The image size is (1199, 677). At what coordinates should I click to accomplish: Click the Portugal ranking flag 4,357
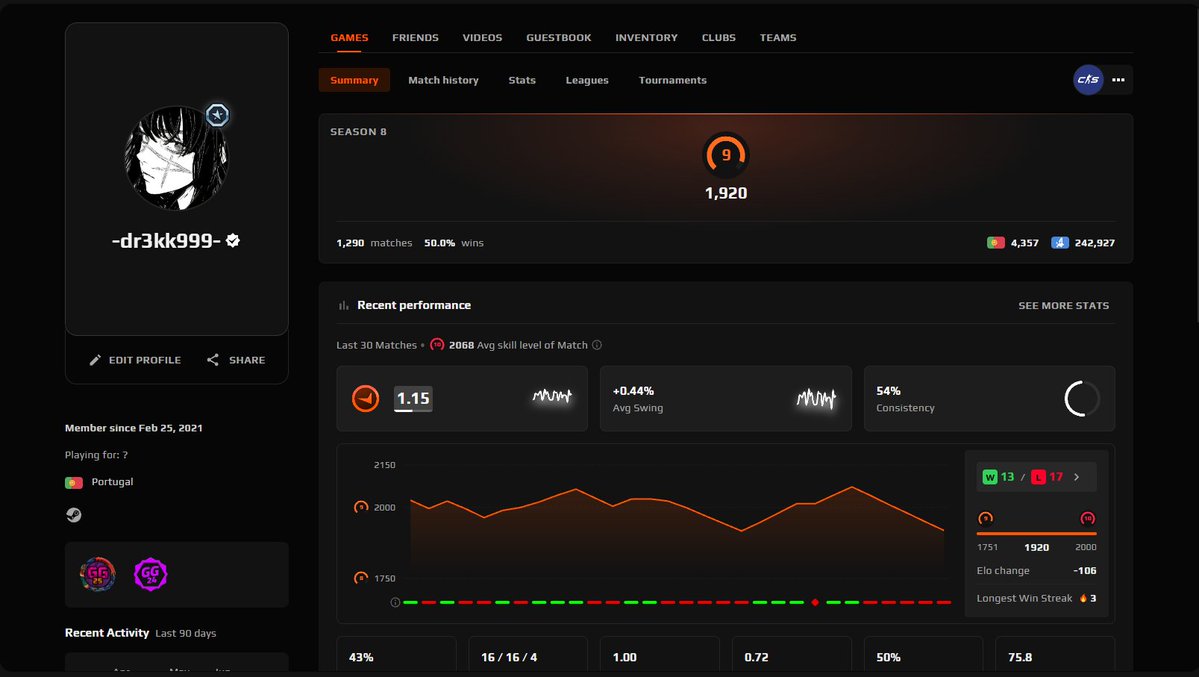point(996,242)
